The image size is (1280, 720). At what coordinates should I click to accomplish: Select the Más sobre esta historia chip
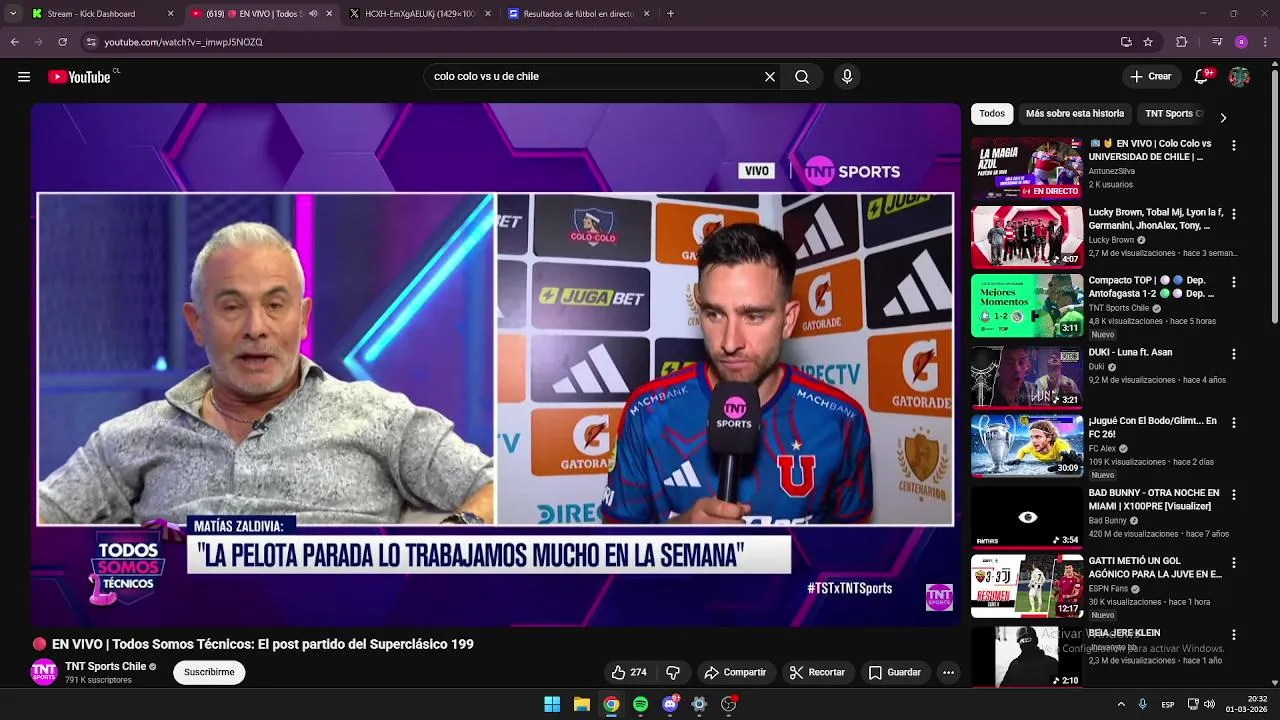[1075, 114]
